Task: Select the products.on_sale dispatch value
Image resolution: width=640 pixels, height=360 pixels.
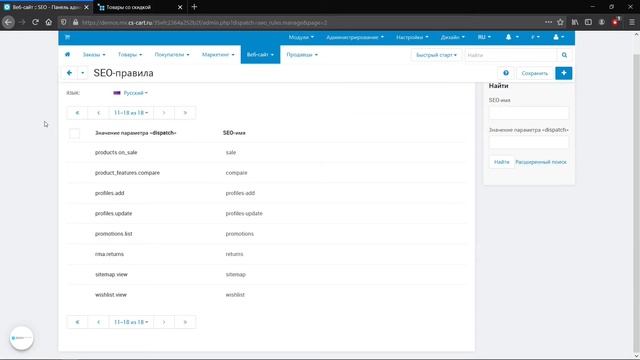Action: coord(116,152)
